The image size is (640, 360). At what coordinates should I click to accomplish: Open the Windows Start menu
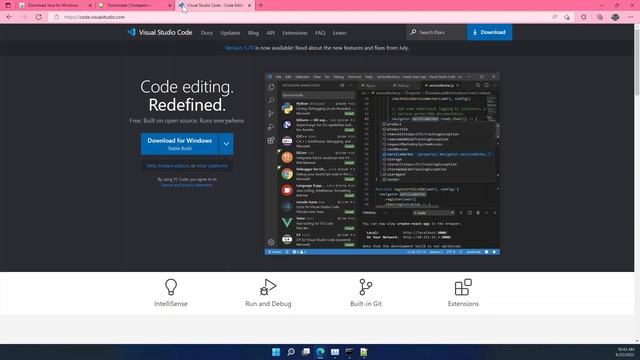tap(276, 352)
